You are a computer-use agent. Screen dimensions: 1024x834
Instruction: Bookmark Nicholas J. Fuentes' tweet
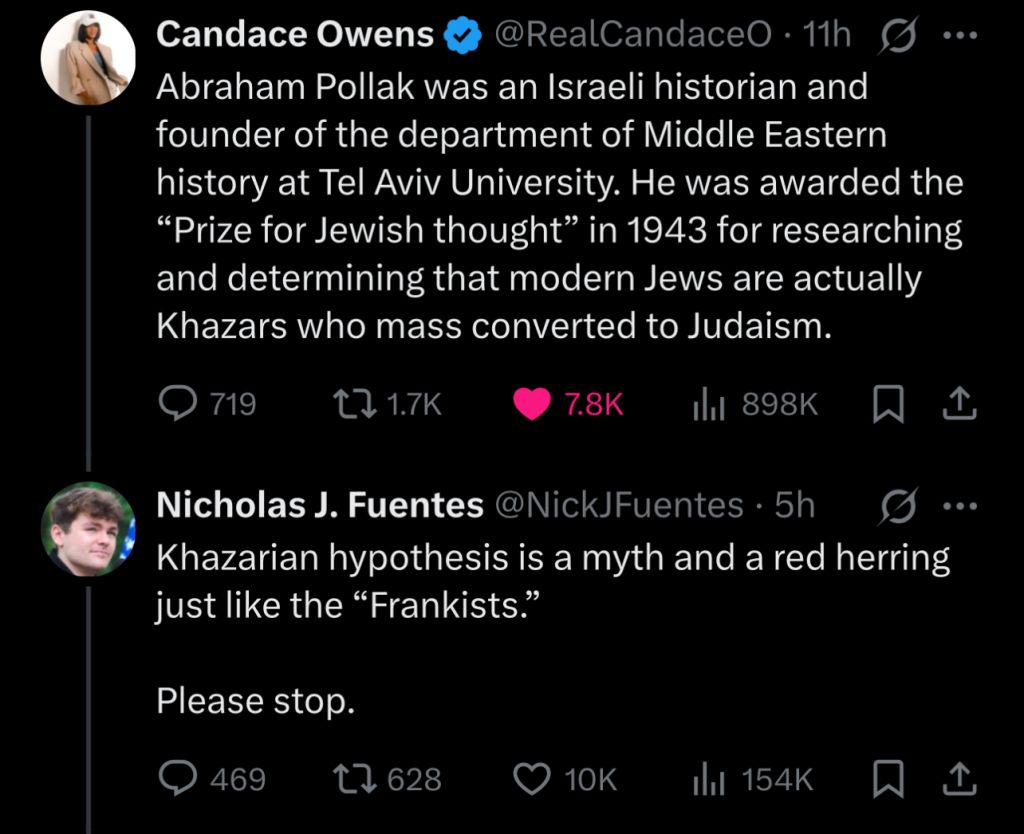tap(888, 779)
